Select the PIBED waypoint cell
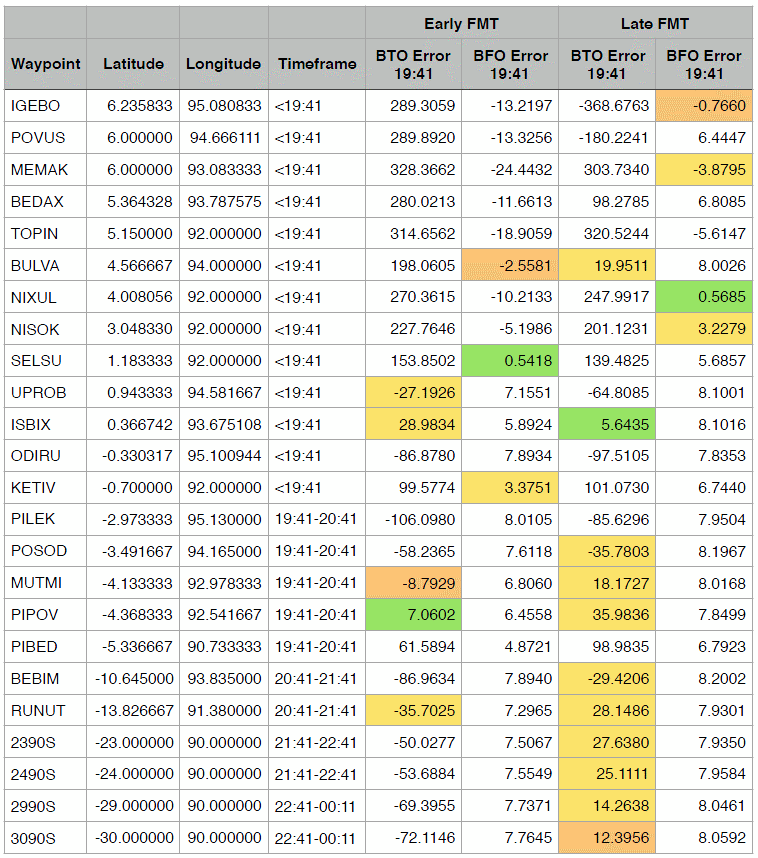The width and height of the screenshot is (758, 858). [x=45, y=647]
